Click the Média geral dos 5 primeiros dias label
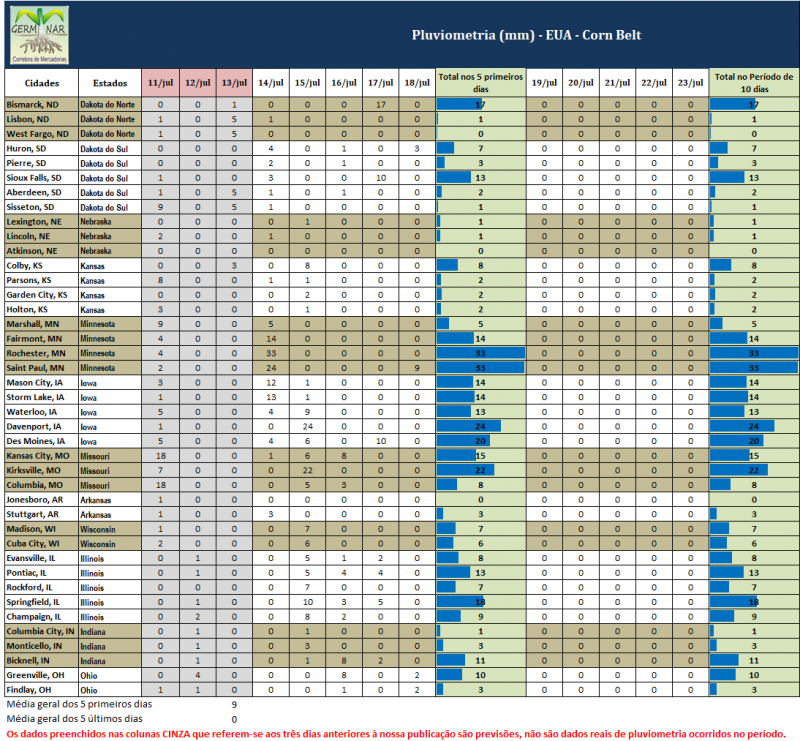This screenshot has width=800, height=741. tap(74, 704)
